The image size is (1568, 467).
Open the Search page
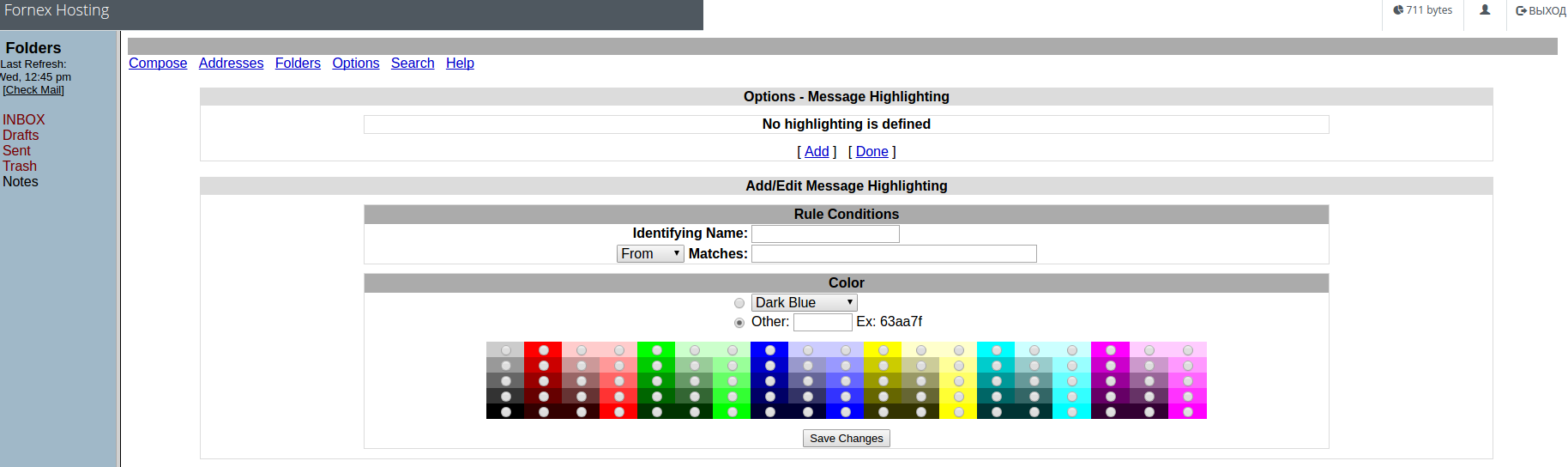pos(413,63)
